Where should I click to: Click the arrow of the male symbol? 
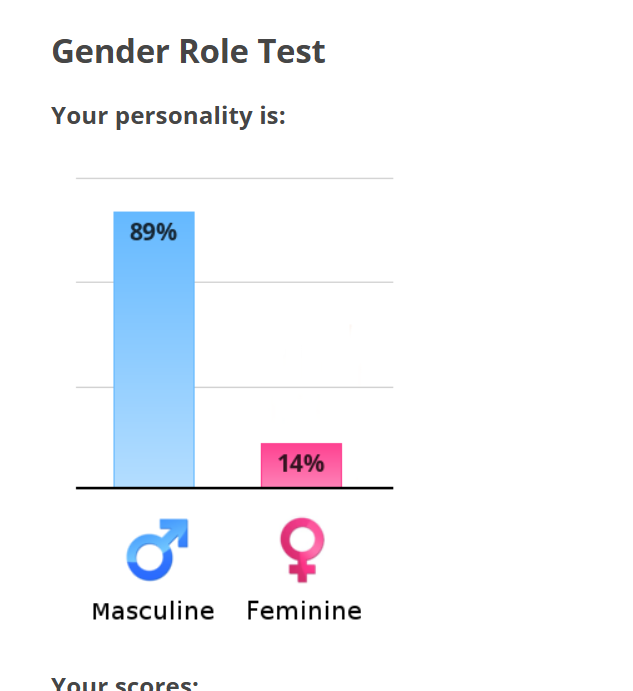(x=175, y=532)
